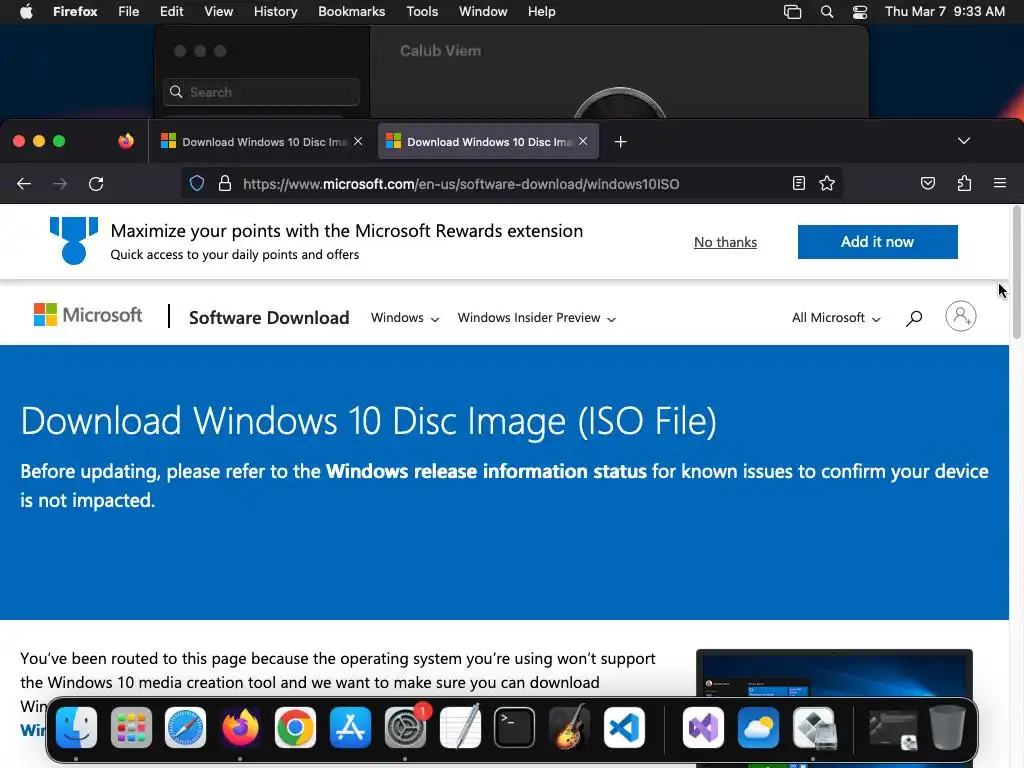List all tabs using the chevron button
The image size is (1024, 768).
coord(963,141)
